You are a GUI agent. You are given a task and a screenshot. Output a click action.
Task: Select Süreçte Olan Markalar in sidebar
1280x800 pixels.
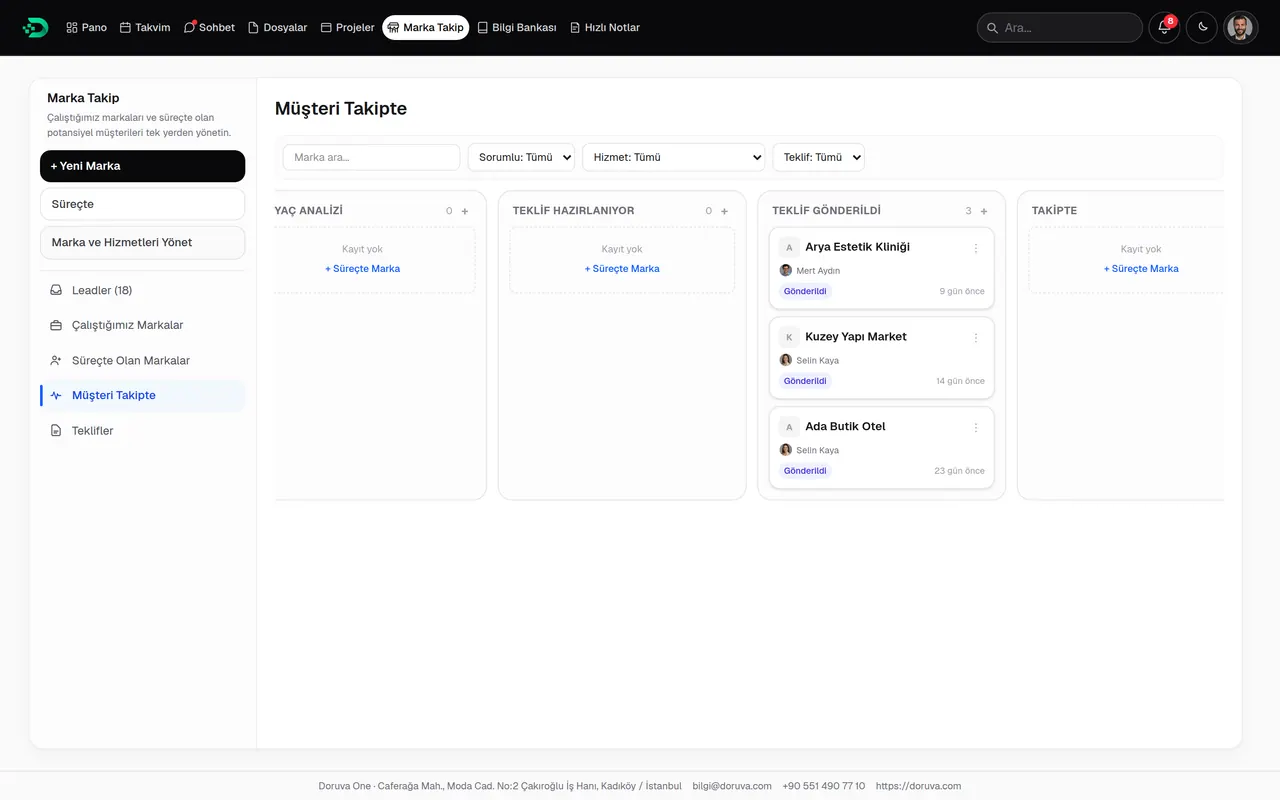pos(142,360)
